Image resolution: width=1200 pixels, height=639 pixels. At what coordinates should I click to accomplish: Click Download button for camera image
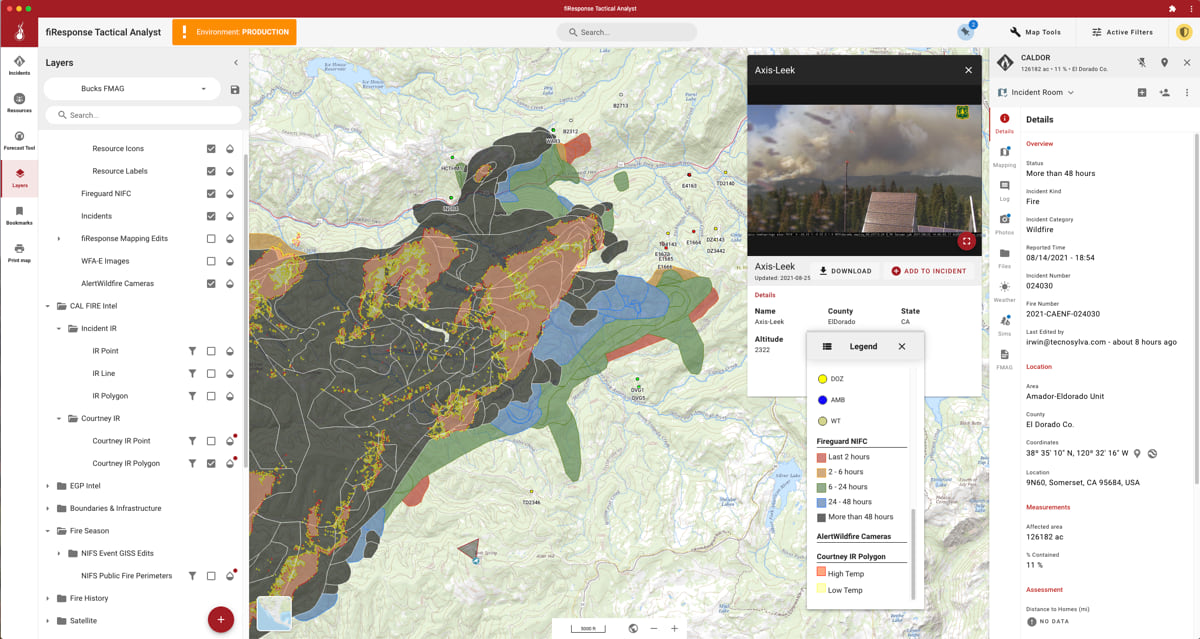tap(845, 271)
